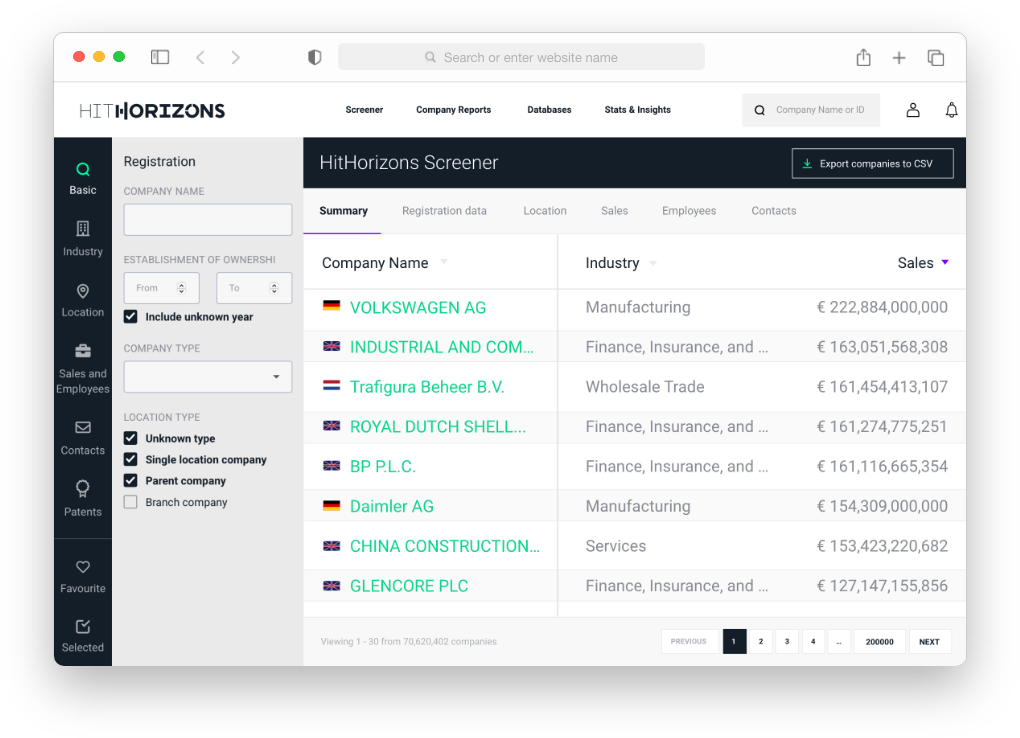The image size is (1020, 738).
Task: Click the Company Name filter field
Action: coord(208,219)
